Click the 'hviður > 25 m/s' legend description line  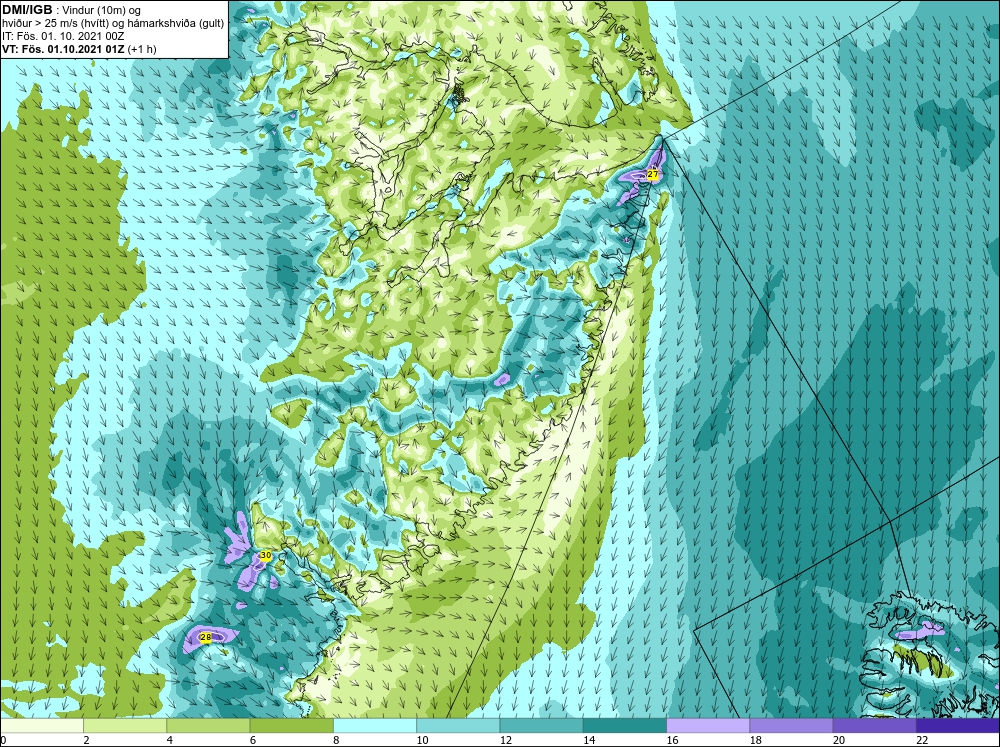[x=113, y=23]
